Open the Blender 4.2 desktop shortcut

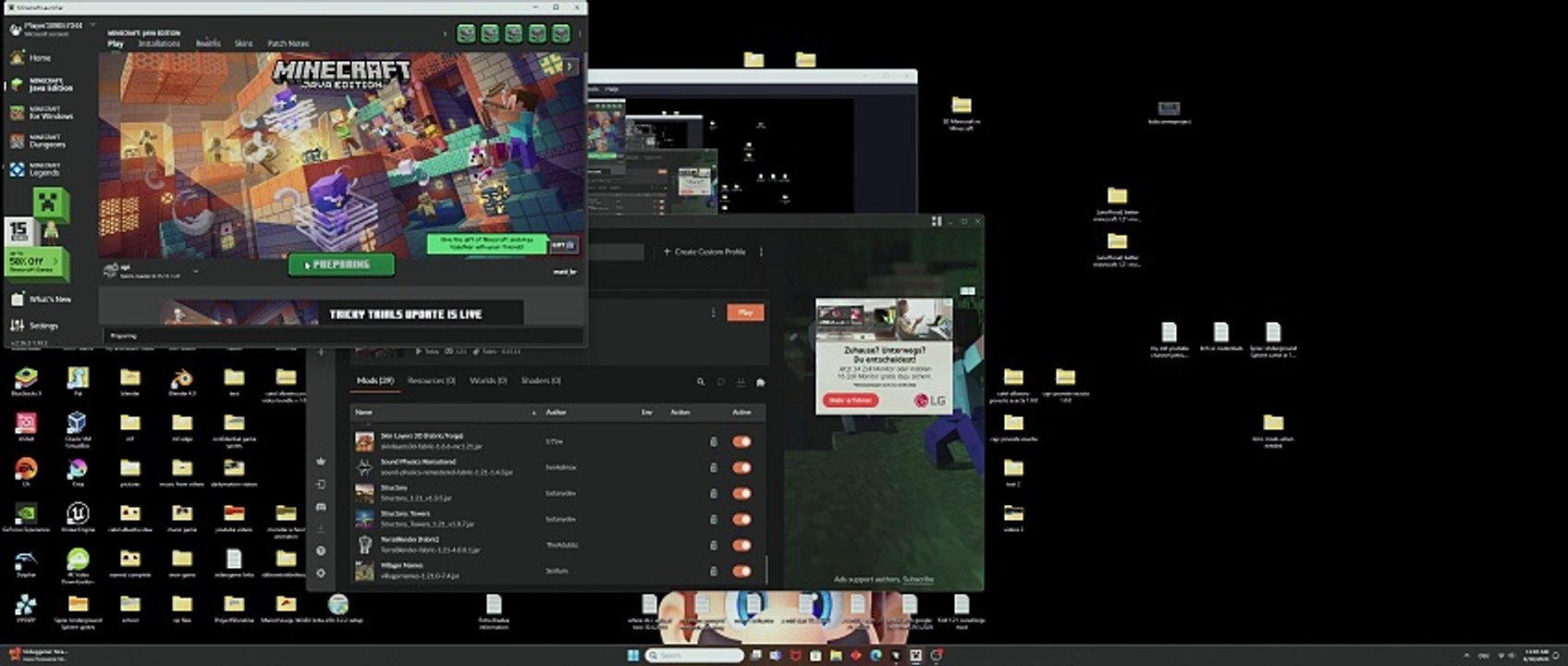[x=181, y=381]
